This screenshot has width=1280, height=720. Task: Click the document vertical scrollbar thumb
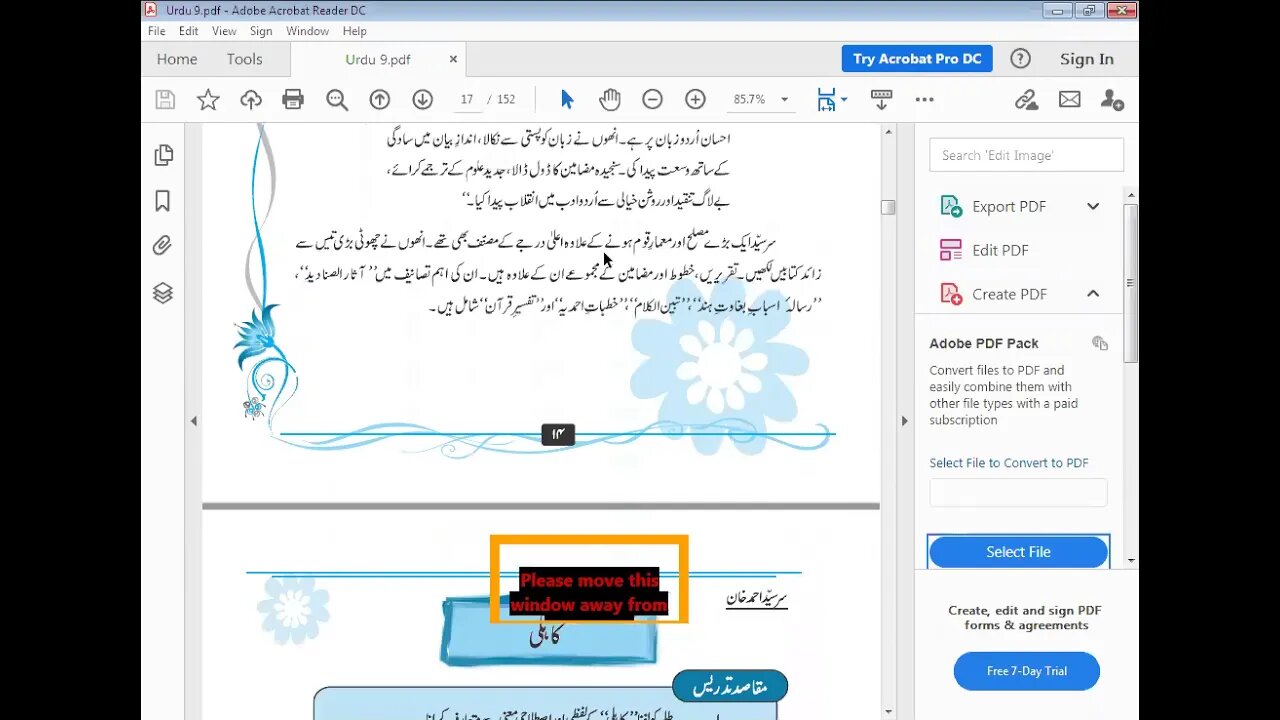[887, 207]
